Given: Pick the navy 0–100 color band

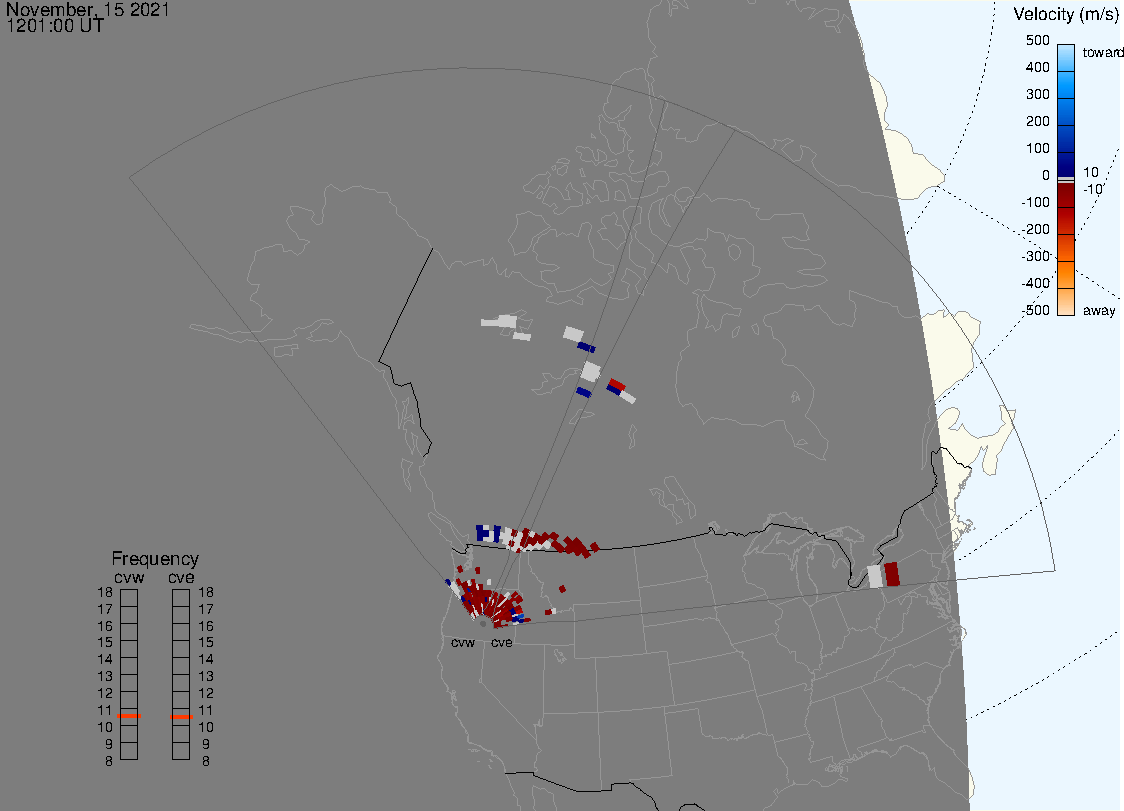Looking at the screenshot, I should (x=1066, y=164).
